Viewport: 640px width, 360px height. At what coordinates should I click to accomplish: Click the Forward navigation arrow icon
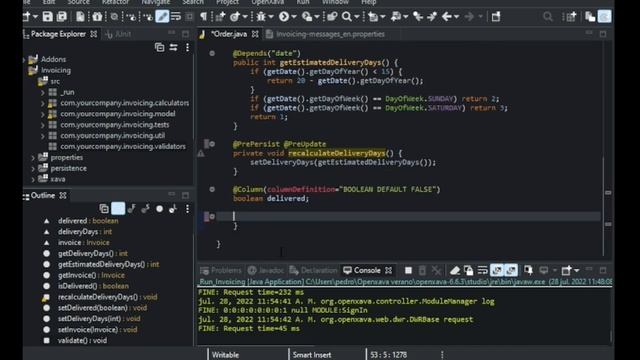(469, 17)
